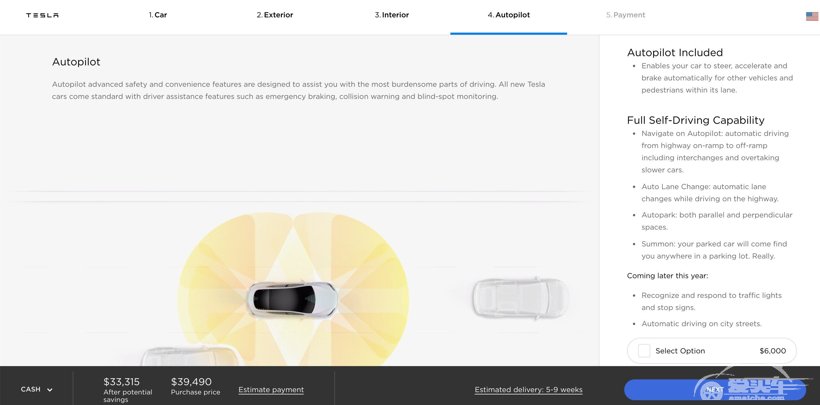
Task: Click Automatic driving on city streets bullet
Action: 701,324
